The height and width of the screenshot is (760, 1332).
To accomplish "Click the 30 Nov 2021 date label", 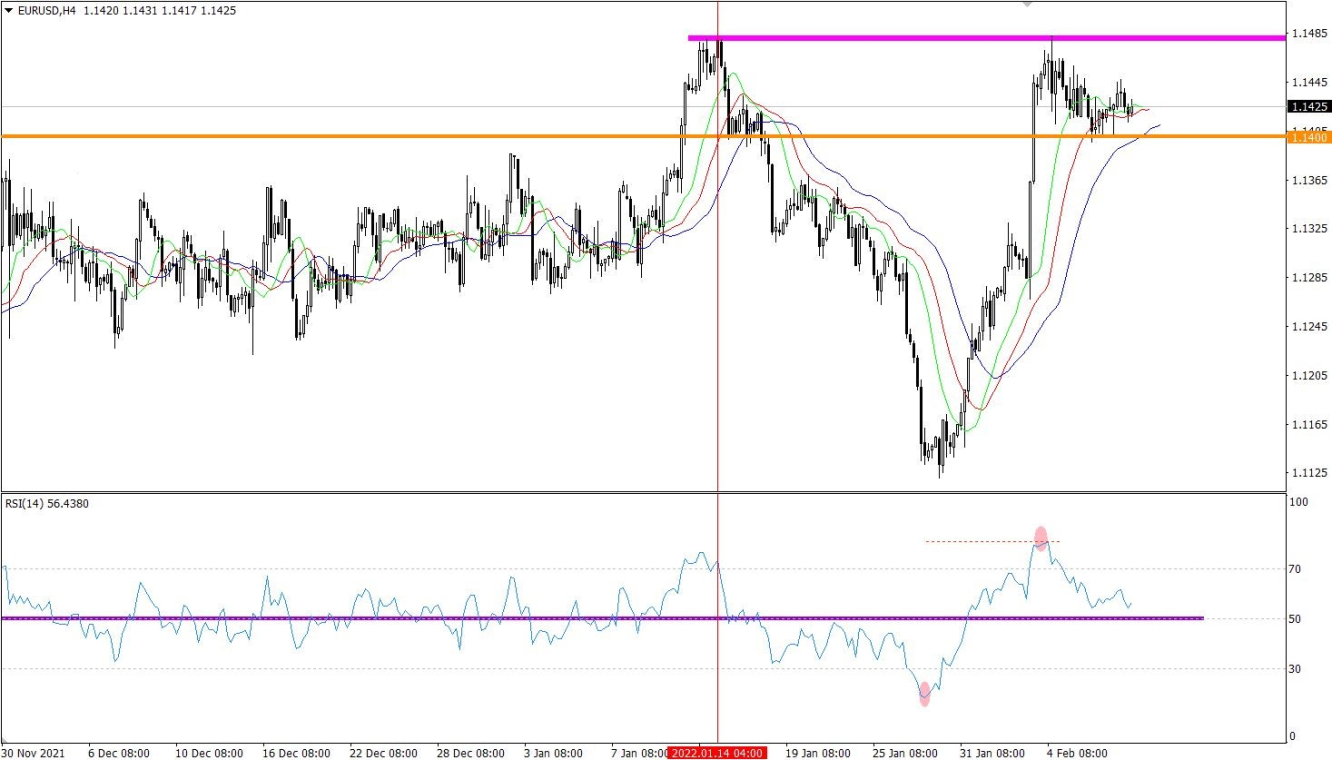I will tap(34, 753).
